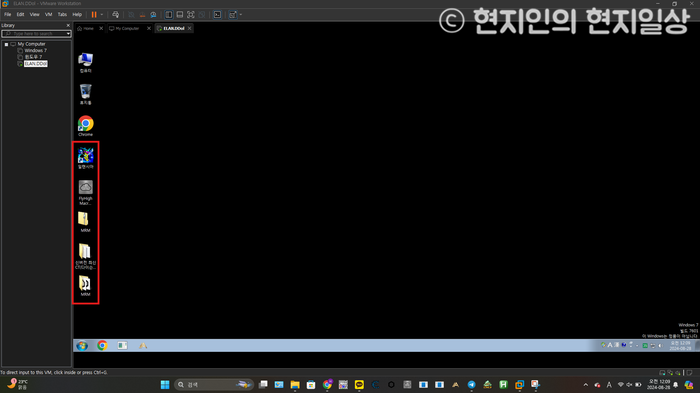Select the Recycle Bin desktop icon
Viewport: 700px width, 393px height.
(x=85, y=94)
